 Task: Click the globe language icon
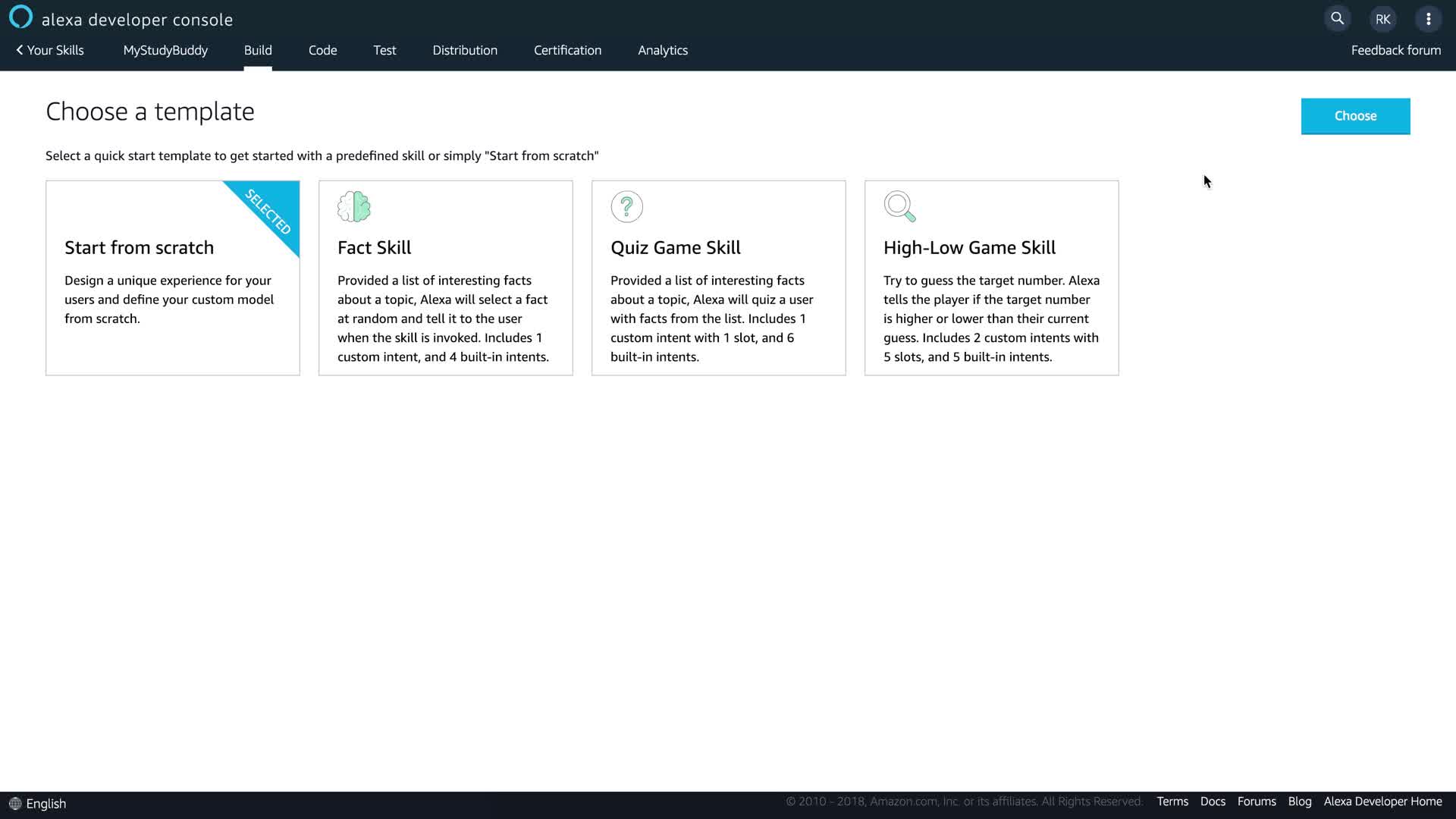tap(14, 804)
